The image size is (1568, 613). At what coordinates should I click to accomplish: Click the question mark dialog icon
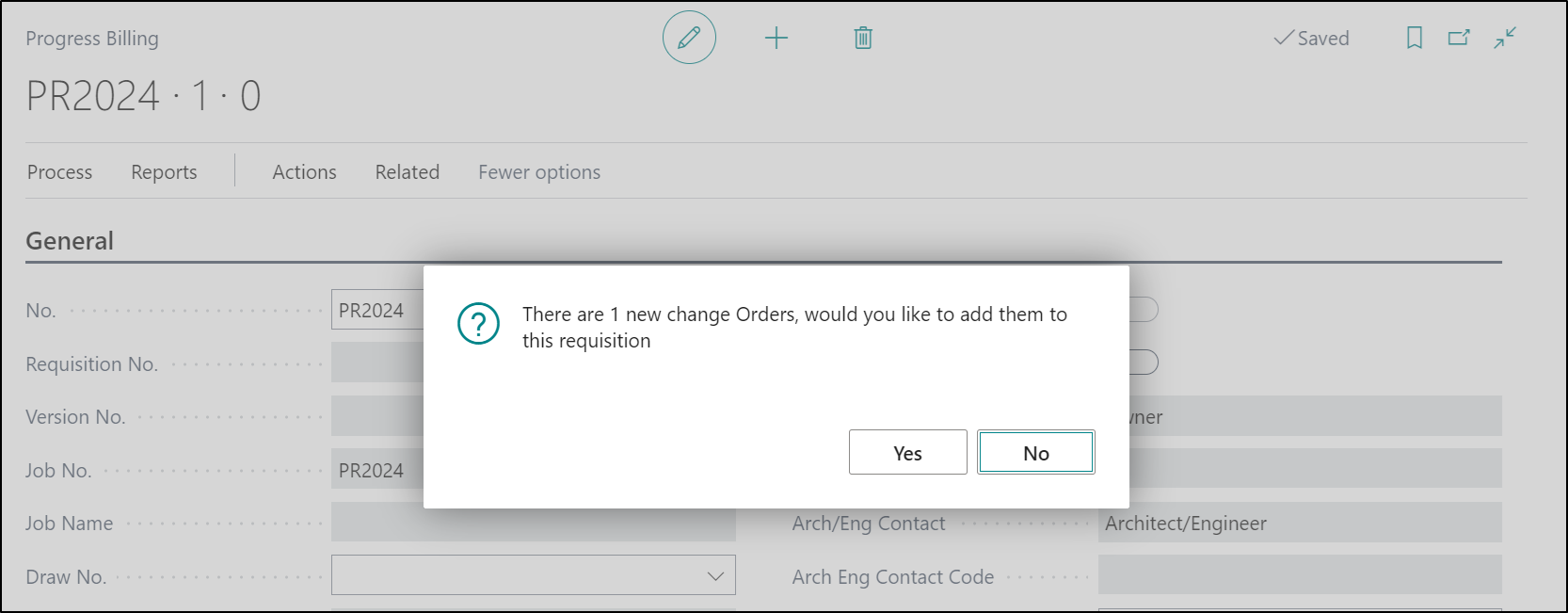tap(478, 324)
